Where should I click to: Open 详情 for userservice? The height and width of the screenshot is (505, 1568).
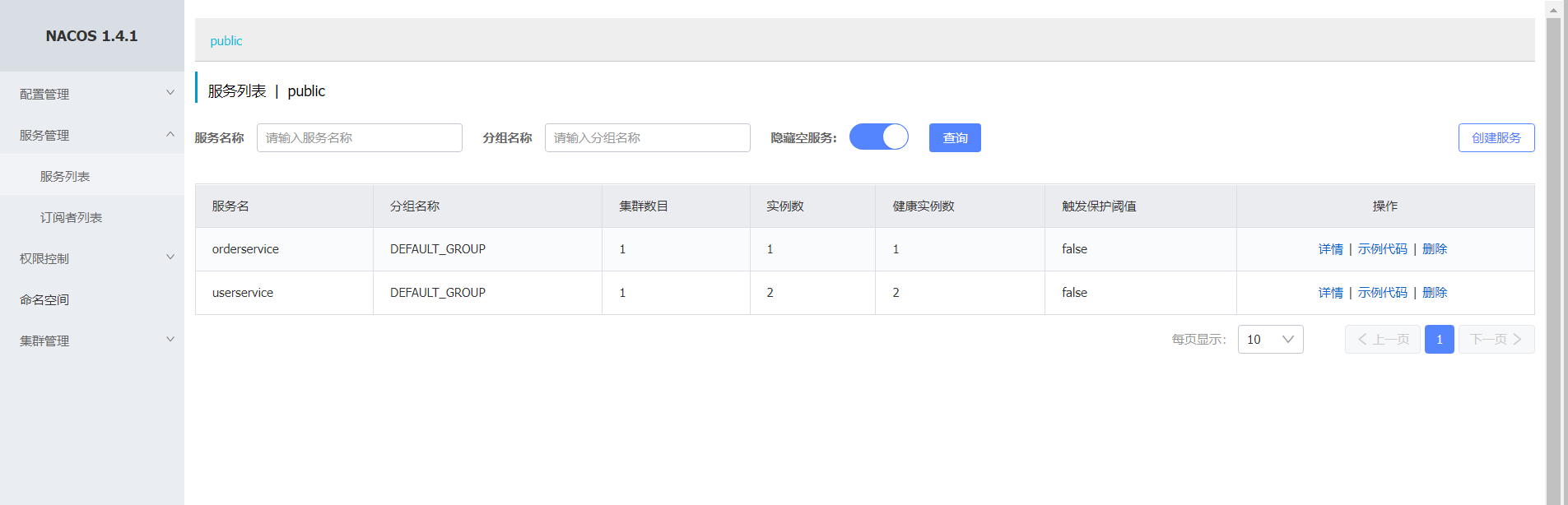pos(1330,293)
